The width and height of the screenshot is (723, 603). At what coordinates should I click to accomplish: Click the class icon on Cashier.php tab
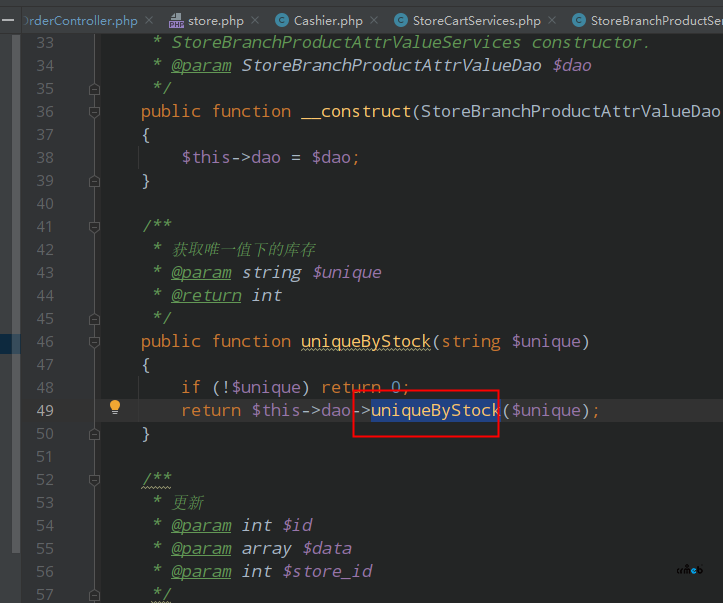click(x=282, y=20)
